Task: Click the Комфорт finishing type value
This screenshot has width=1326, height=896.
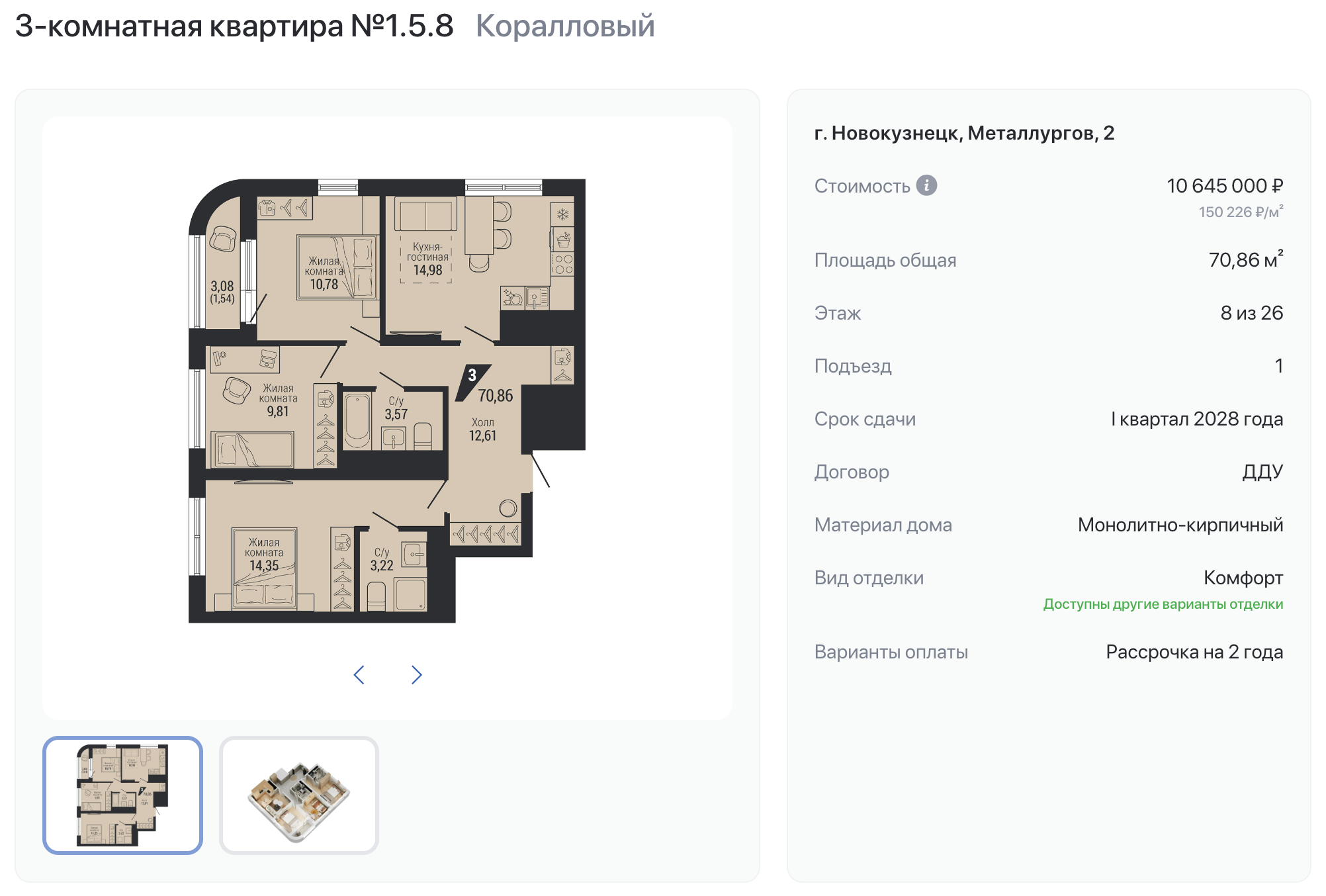Action: (1243, 578)
